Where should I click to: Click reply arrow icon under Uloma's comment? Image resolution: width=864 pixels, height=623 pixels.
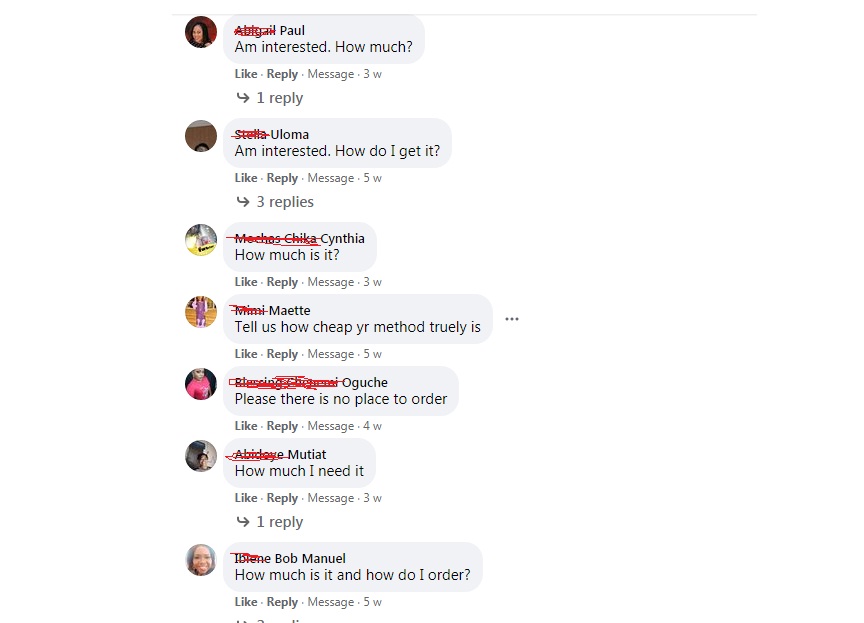[x=243, y=202]
